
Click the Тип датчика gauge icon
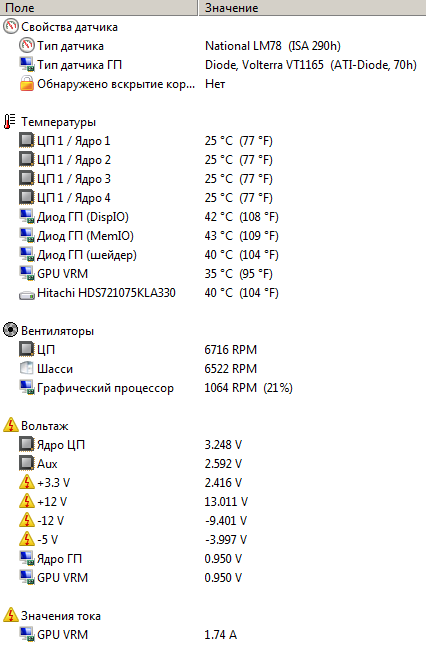pos(27,45)
